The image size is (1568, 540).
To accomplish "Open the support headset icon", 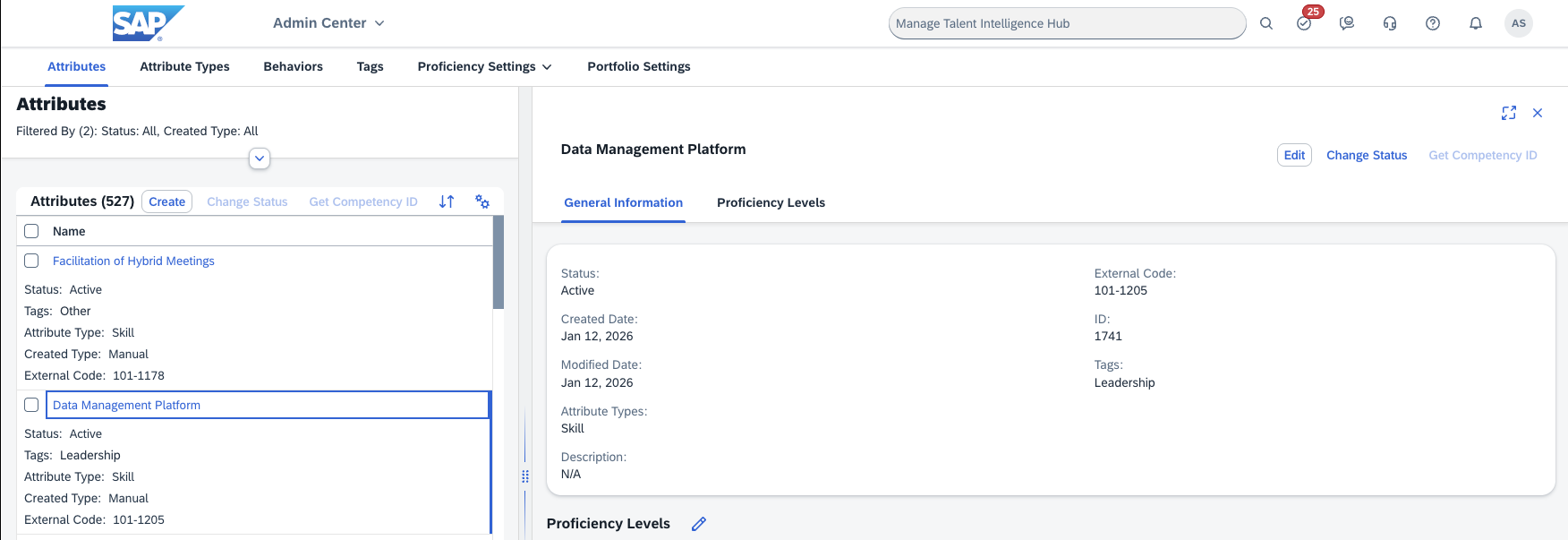I will pyautogui.click(x=1390, y=23).
